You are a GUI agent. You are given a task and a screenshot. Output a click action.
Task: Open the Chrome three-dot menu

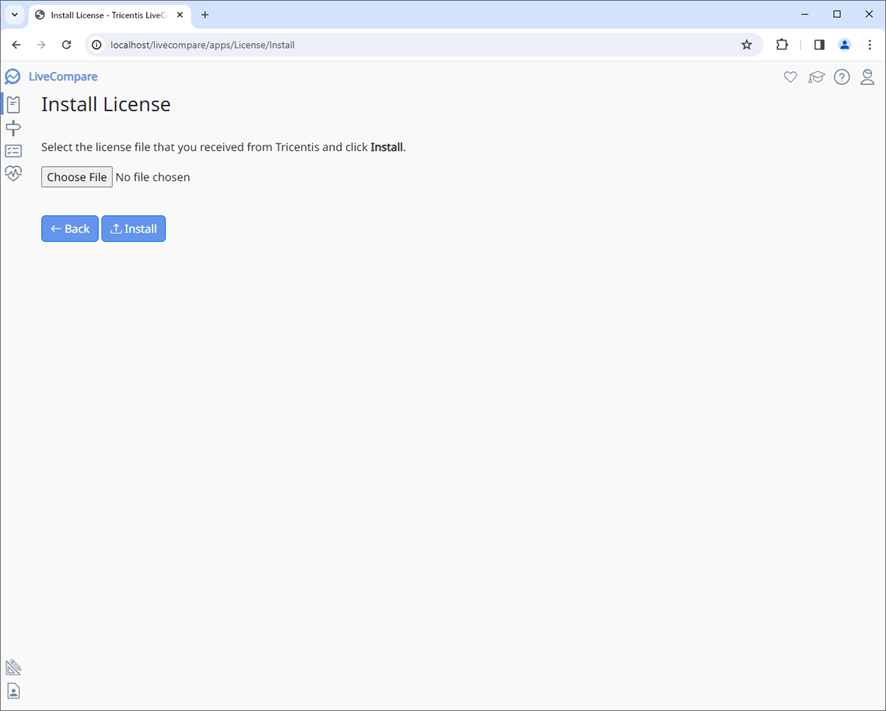point(871,45)
